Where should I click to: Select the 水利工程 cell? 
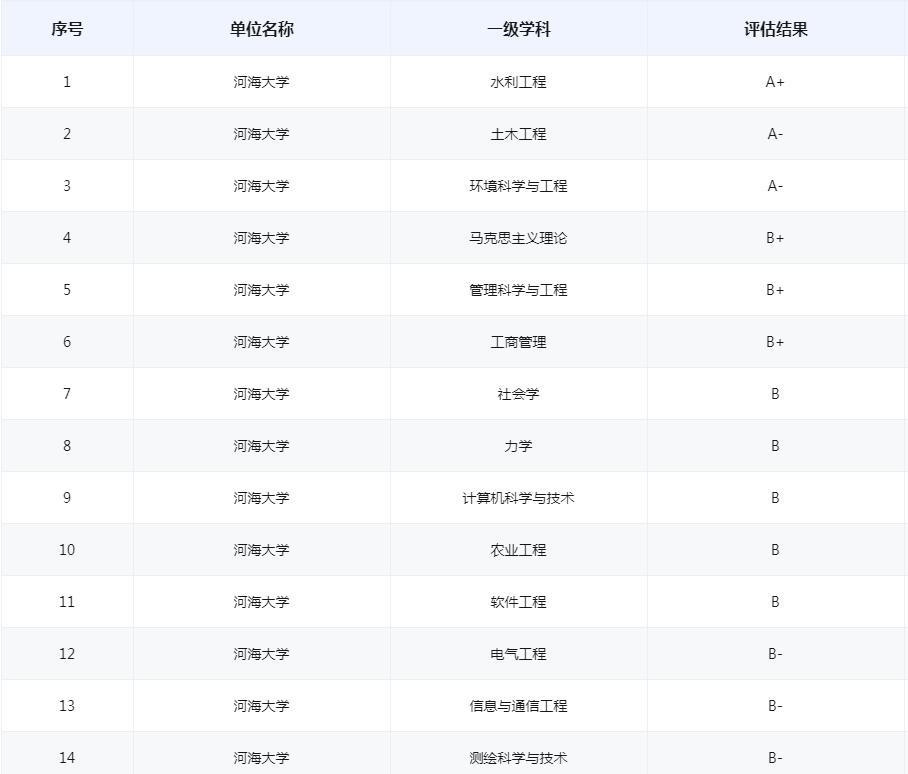(x=518, y=82)
